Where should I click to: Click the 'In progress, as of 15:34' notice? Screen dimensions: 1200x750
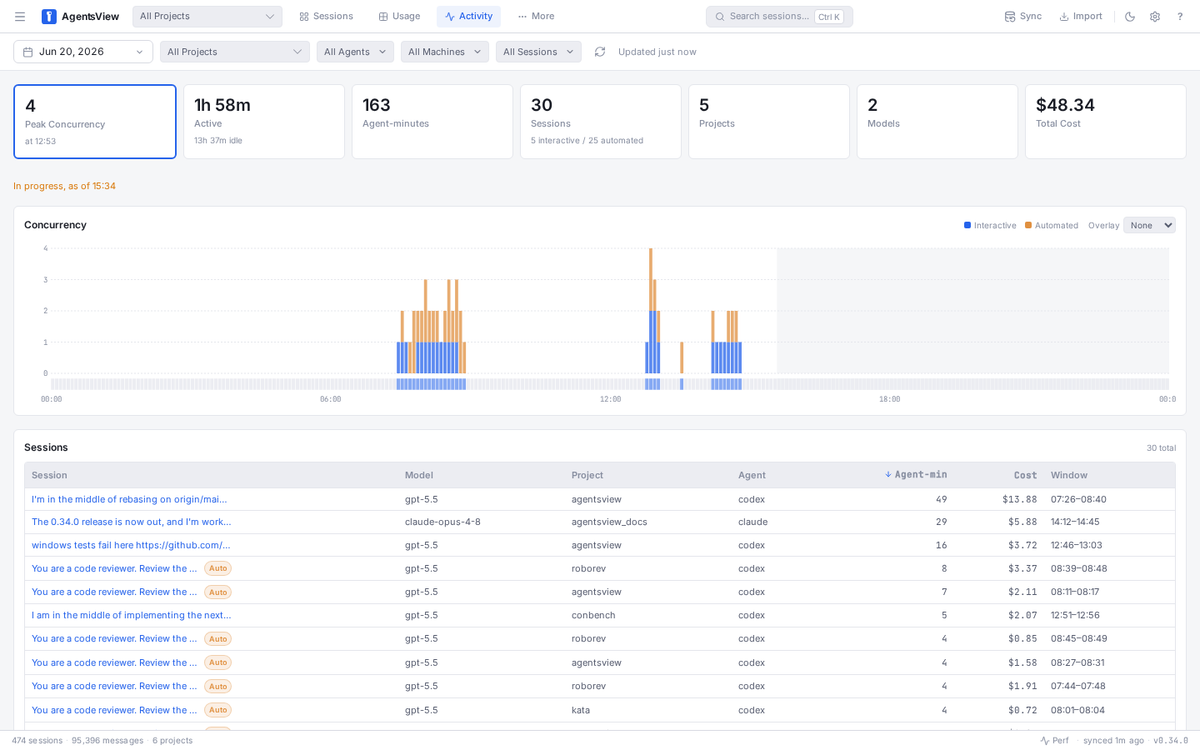pyautogui.click(x=64, y=186)
